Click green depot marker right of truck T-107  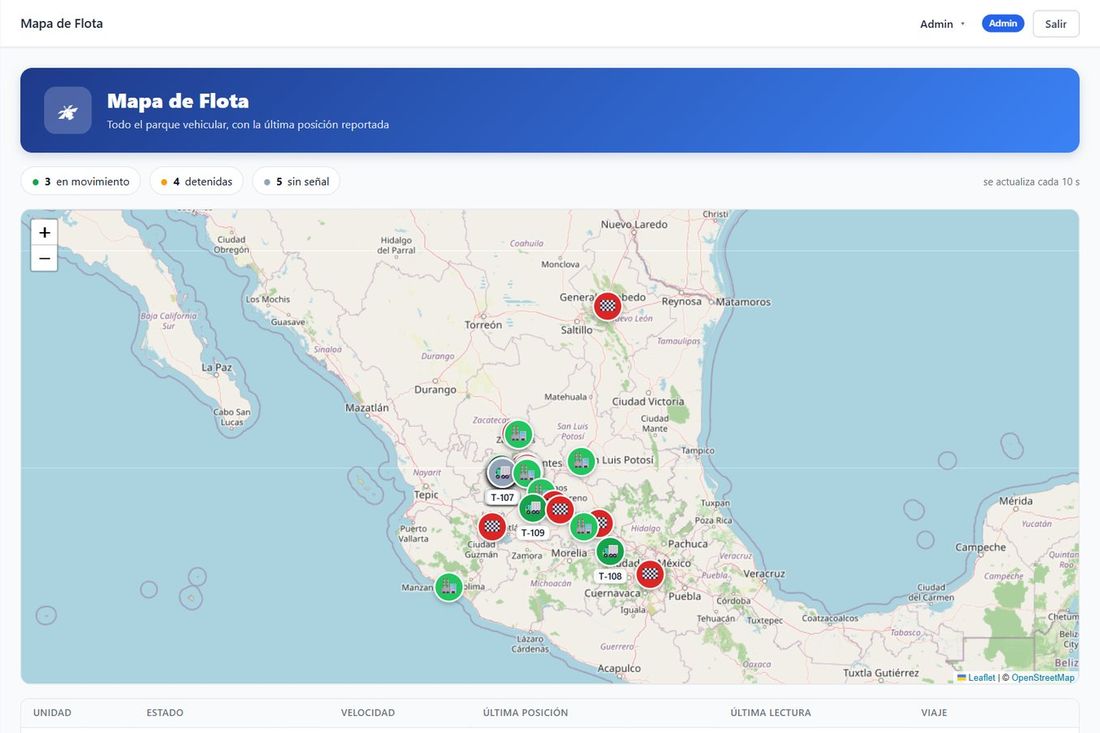[527, 473]
